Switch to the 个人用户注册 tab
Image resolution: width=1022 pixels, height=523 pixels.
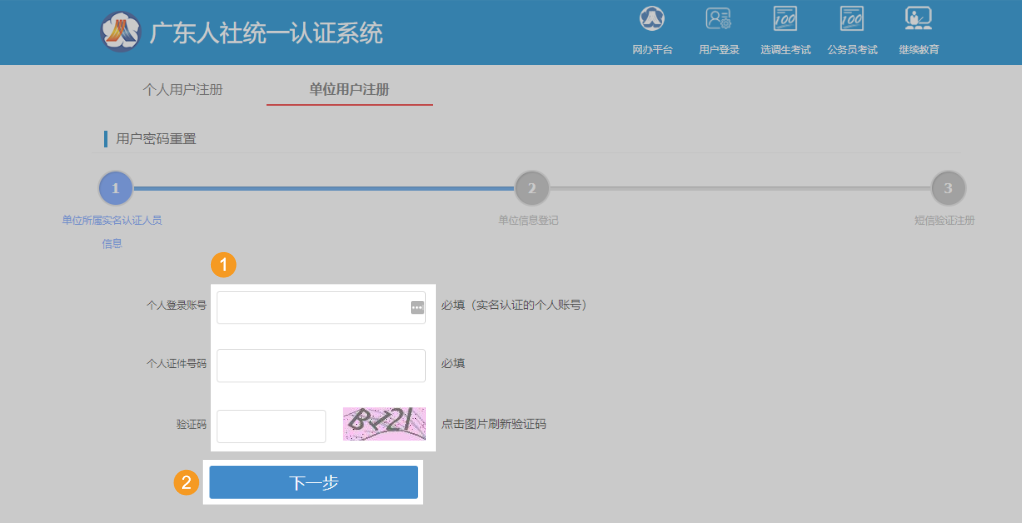(x=182, y=90)
